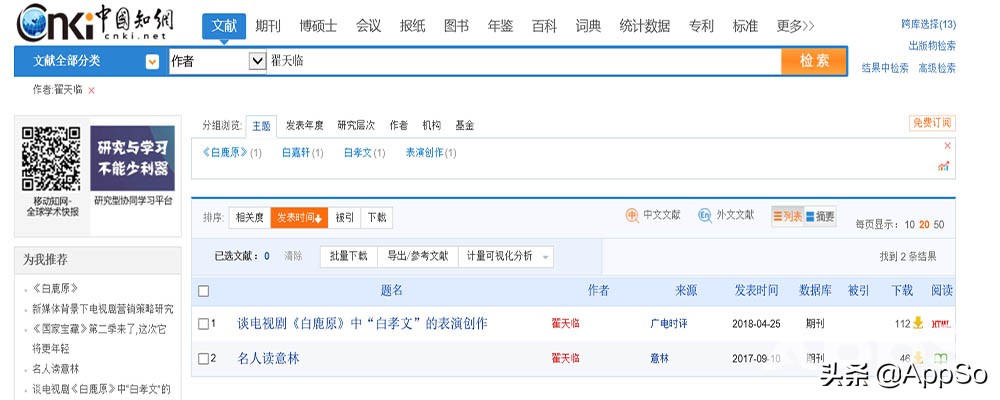Click the CNKI logo
Image resolution: width=1000 pixels, height=400 pixels.
tap(95, 22)
